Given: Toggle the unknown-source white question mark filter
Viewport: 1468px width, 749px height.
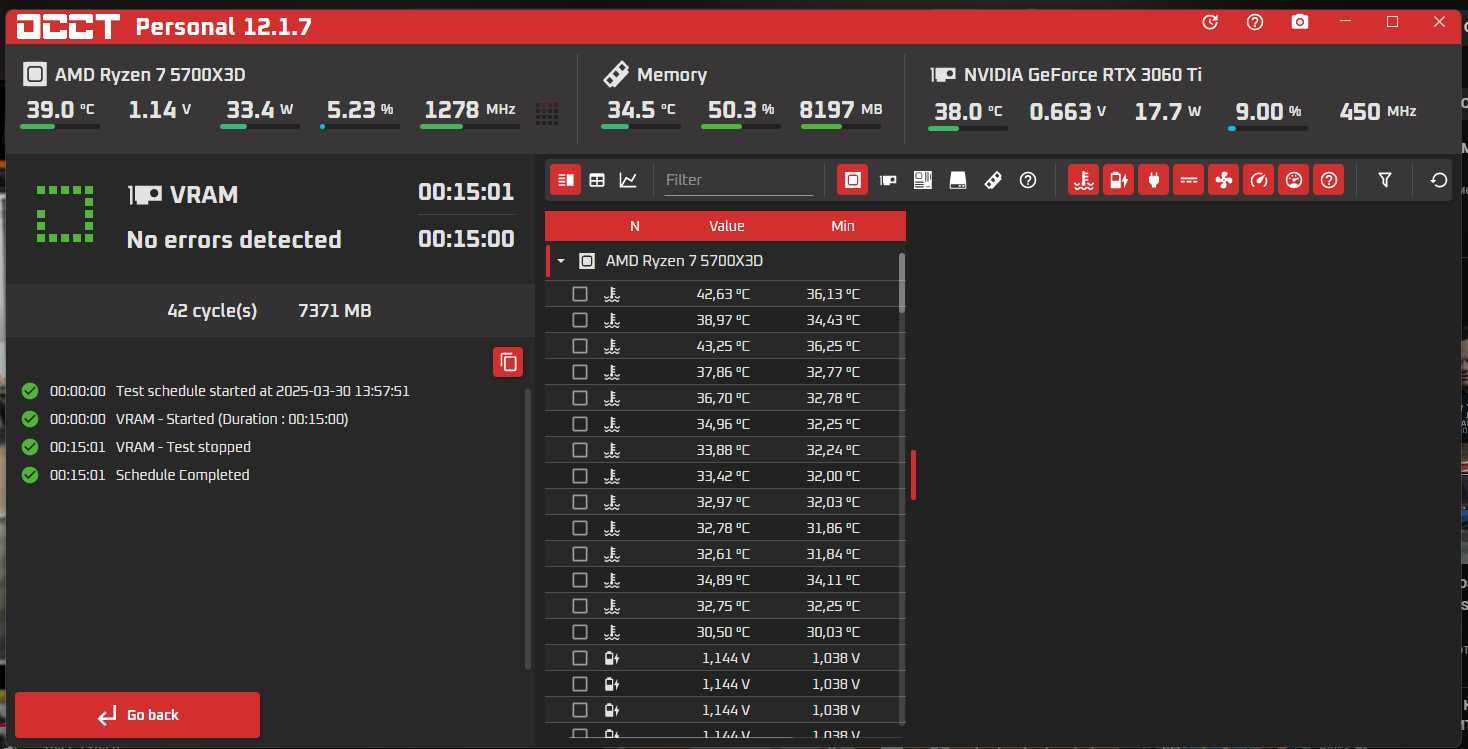Looking at the screenshot, I should pyautogui.click(x=1028, y=180).
